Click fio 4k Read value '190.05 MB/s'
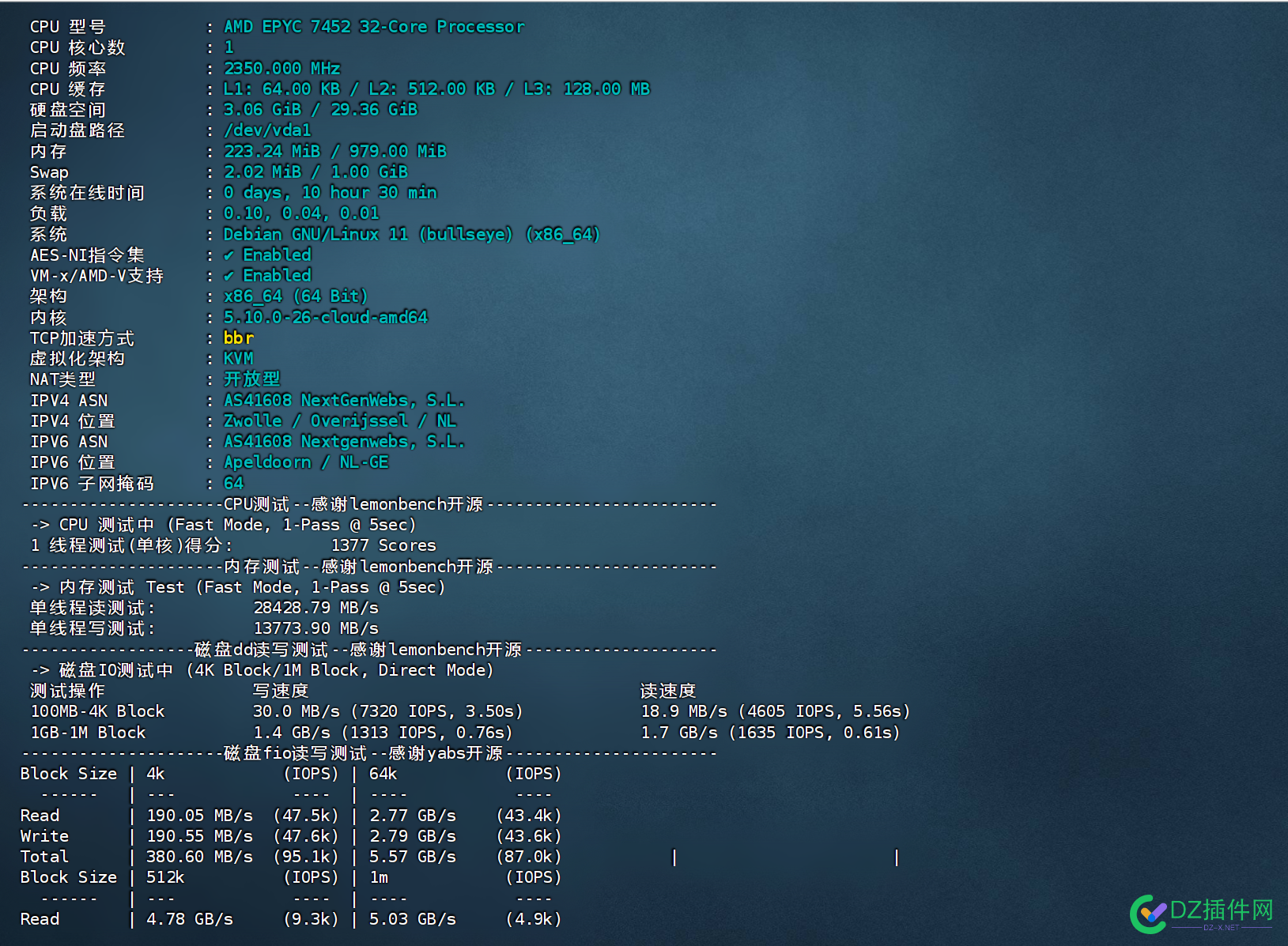 pos(199,816)
